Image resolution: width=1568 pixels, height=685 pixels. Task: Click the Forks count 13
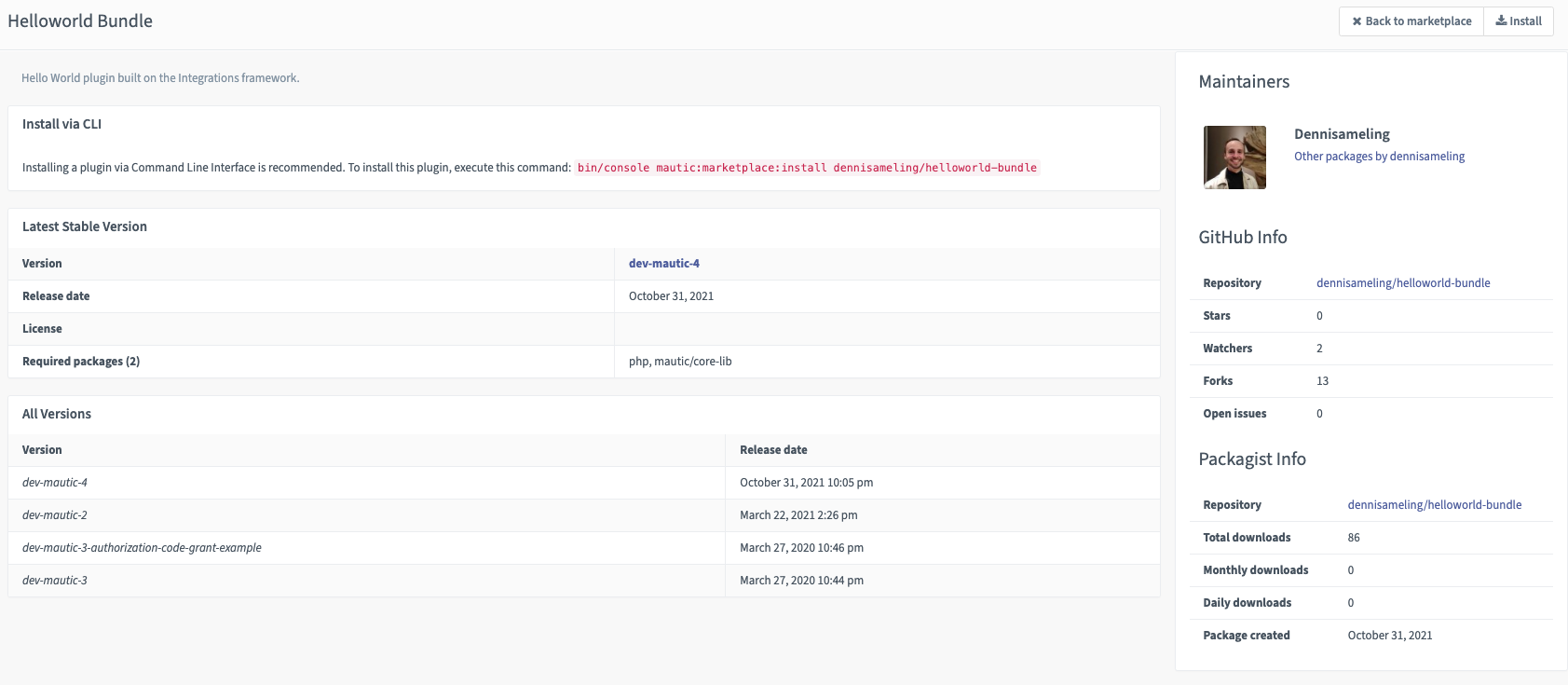click(x=1322, y=381)
